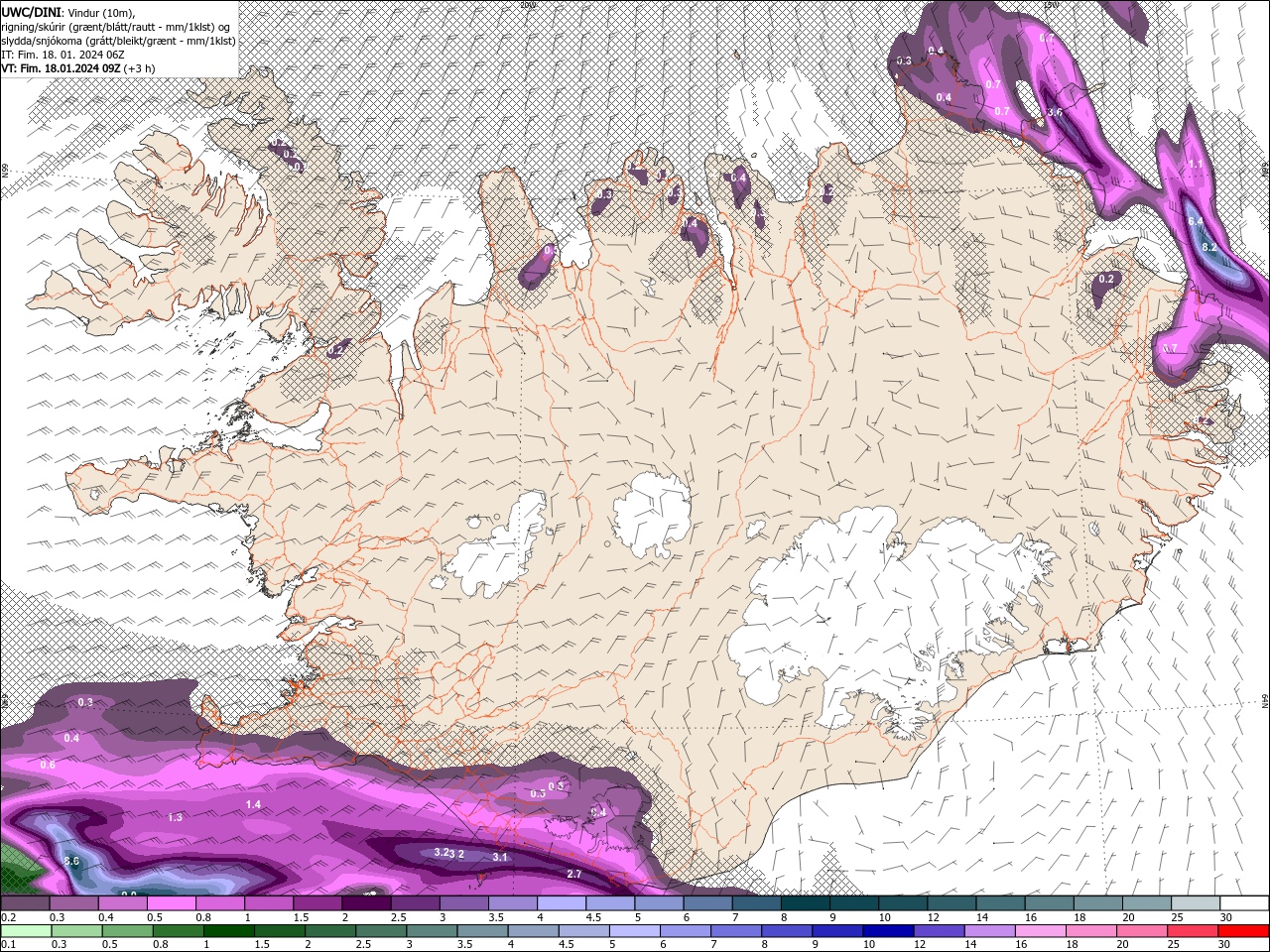Viewport: 1270px width, 952px height.
Task: Pick rain legend swatch between 10 and 12
Action: (x=888, y=931)
